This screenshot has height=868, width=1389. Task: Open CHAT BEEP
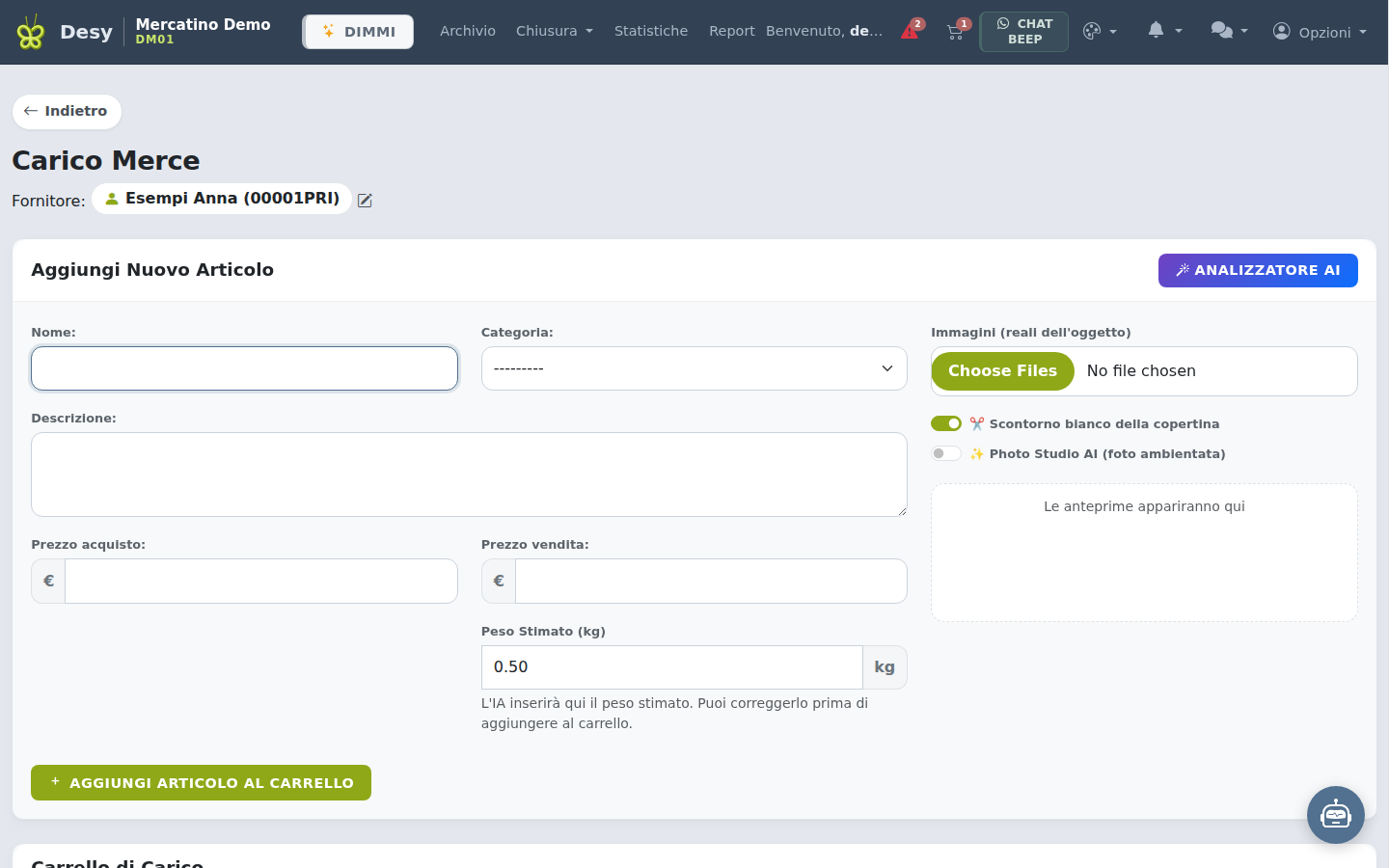(1024, 32)
